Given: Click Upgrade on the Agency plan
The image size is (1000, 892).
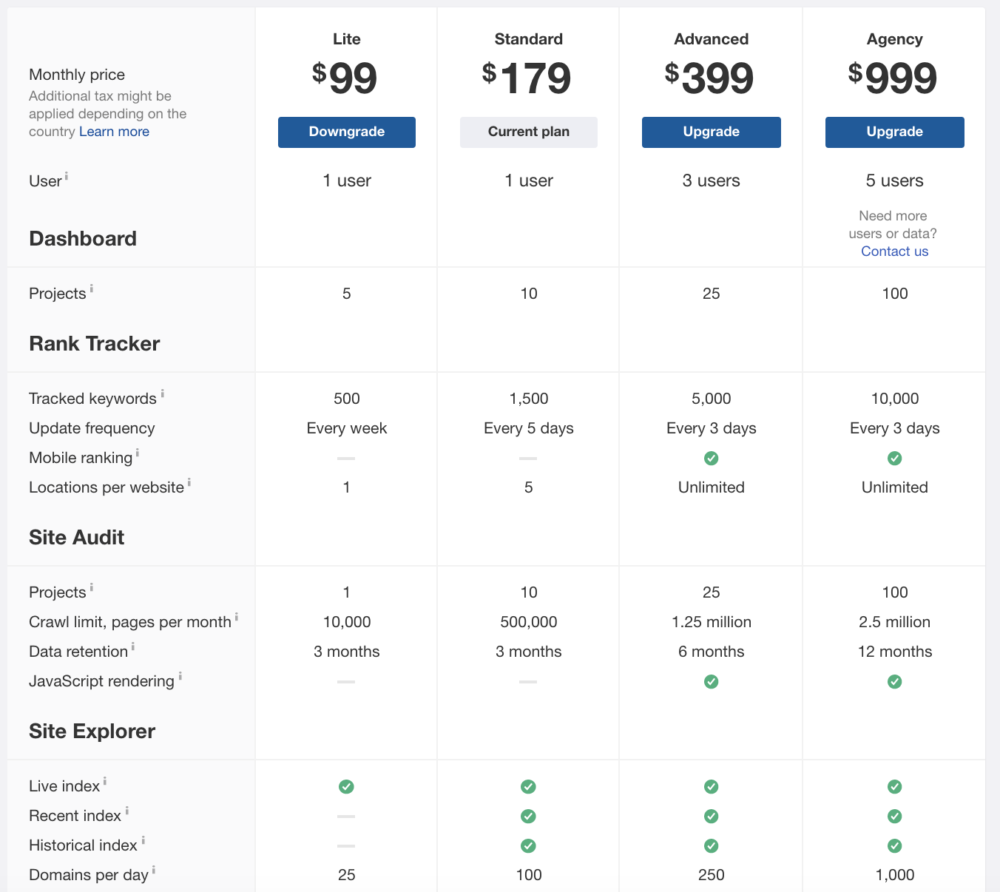Looking at the screenshot, I should 894,131.
